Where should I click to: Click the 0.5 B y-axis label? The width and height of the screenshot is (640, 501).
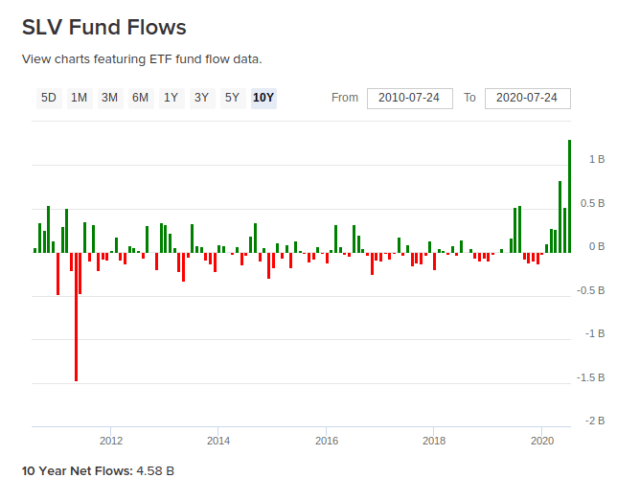tap(592, 203)
